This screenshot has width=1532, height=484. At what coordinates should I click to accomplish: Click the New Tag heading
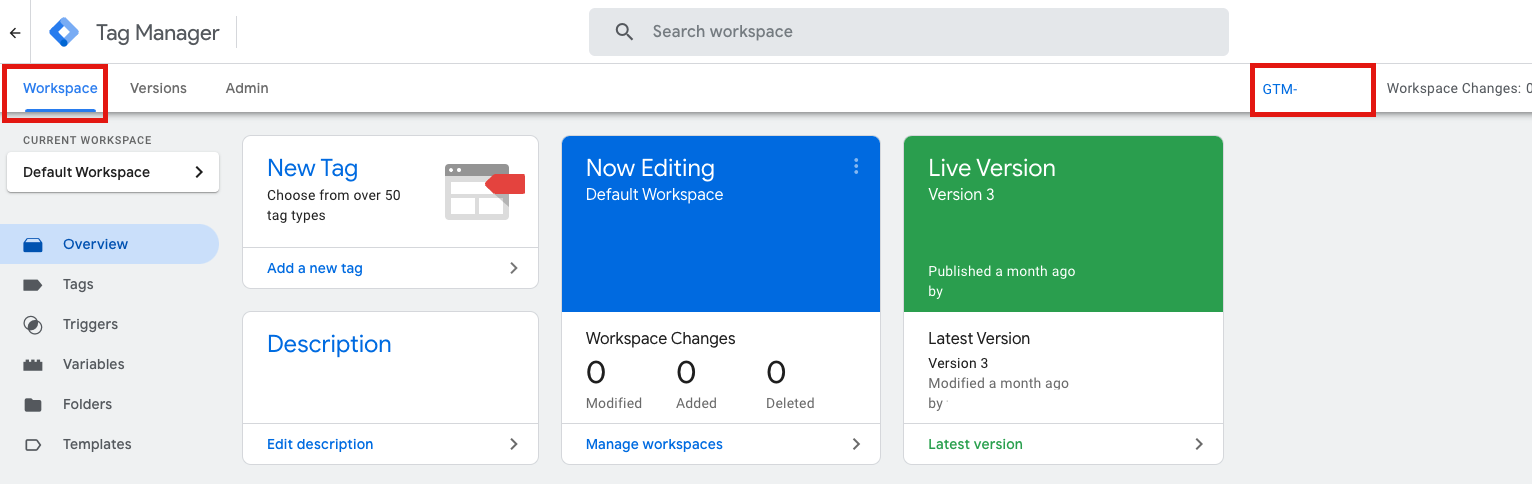(x=312, y=168)
